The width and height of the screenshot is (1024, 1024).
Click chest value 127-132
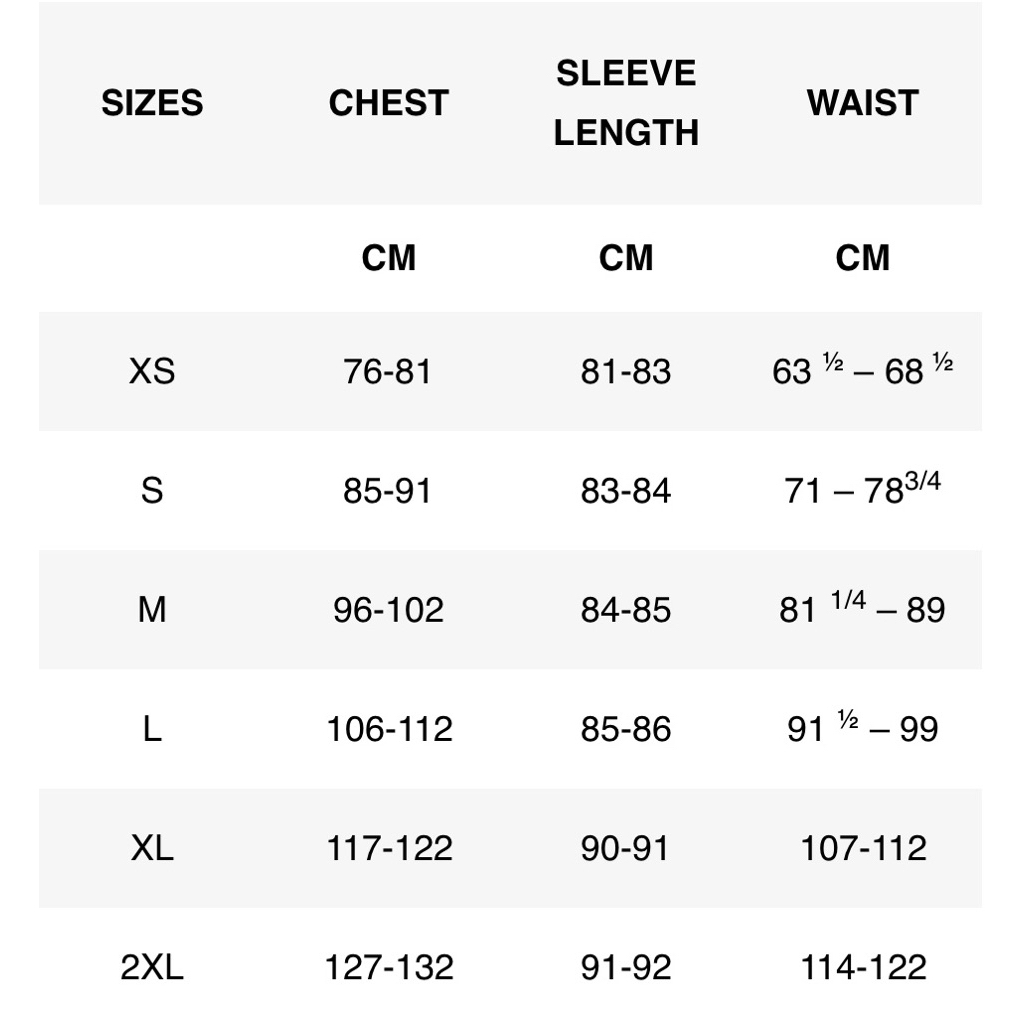(389, 967)
